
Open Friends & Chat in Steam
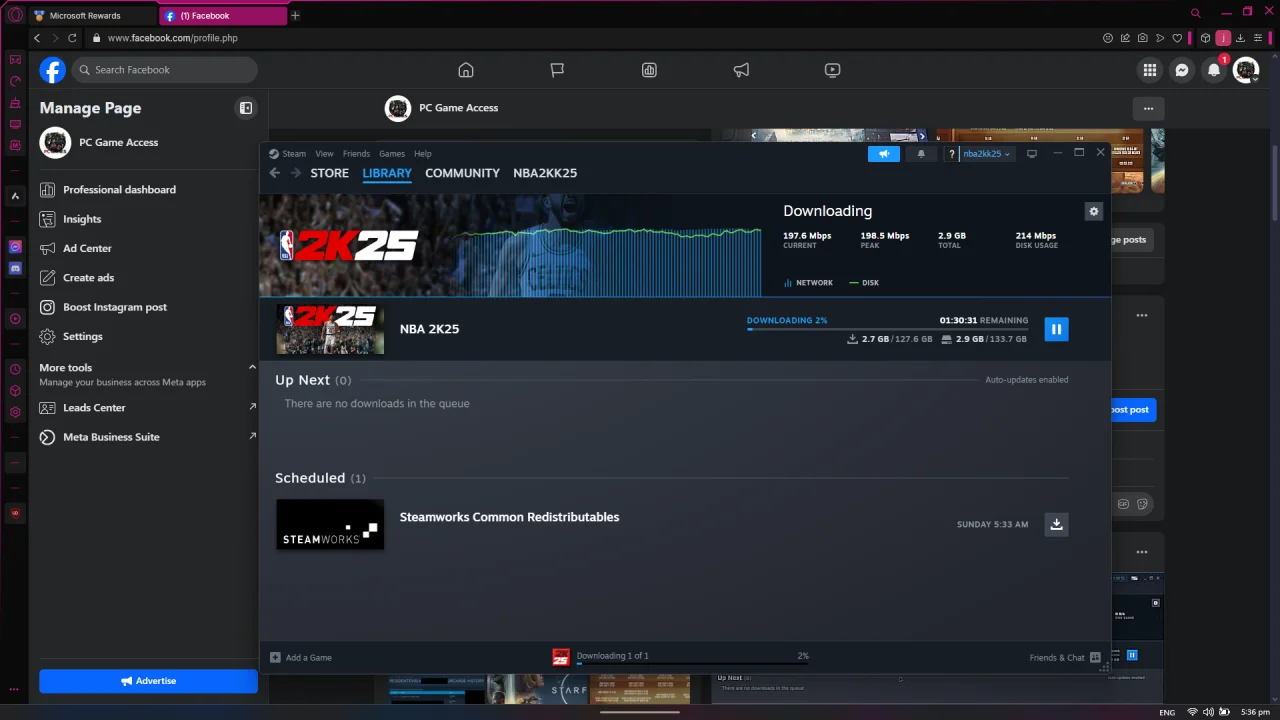point(1065,657)
